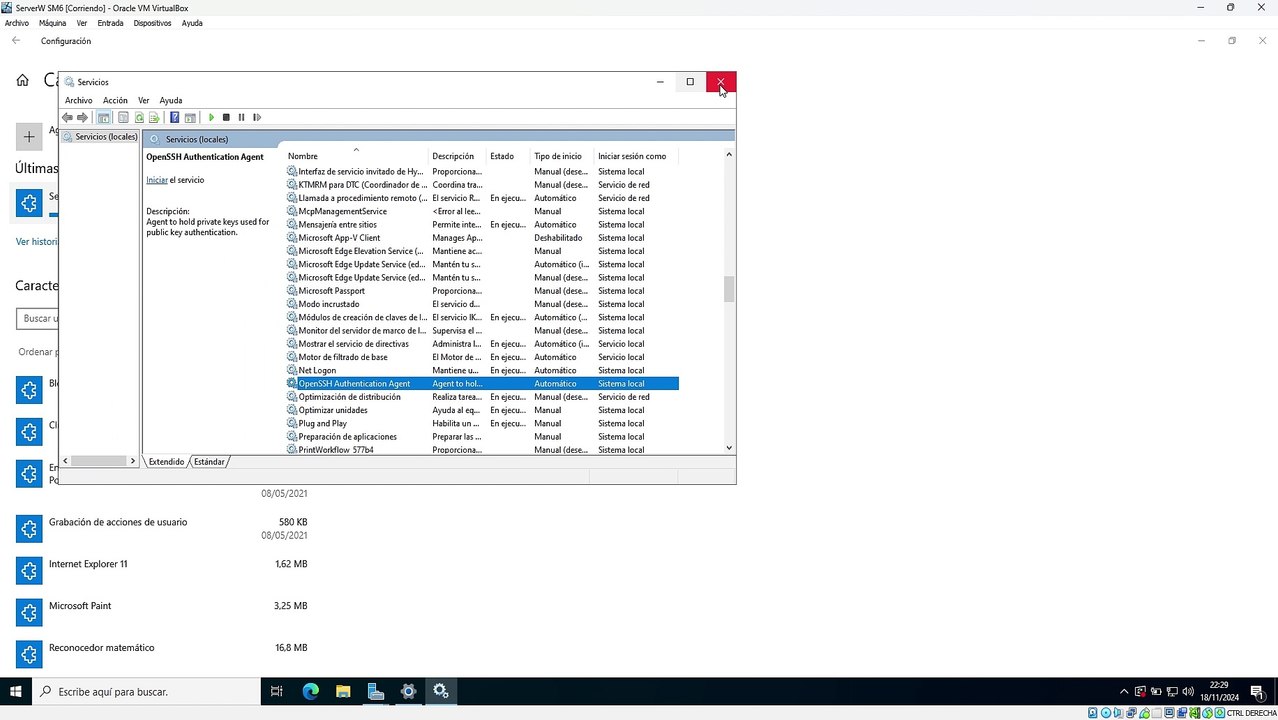Click the green Refresh toolbar icon
The image size is (1278, 720).
point(139,117)
